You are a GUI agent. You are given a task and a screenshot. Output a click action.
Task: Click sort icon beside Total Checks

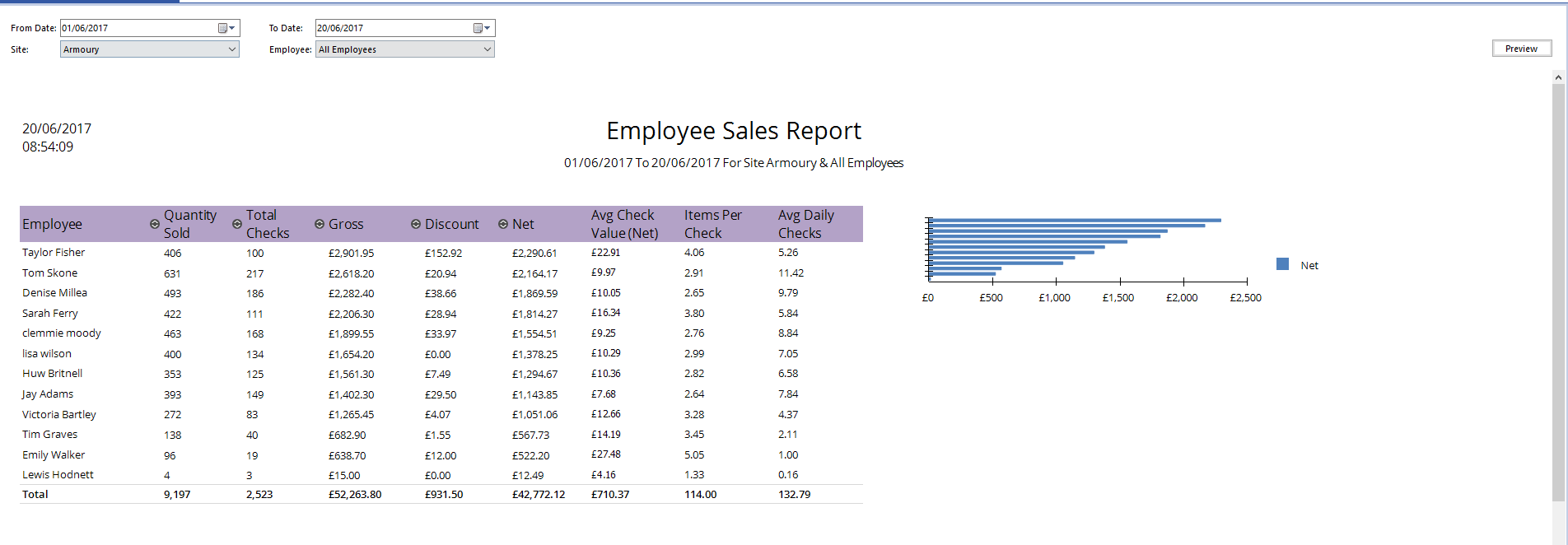coord(236,224)
